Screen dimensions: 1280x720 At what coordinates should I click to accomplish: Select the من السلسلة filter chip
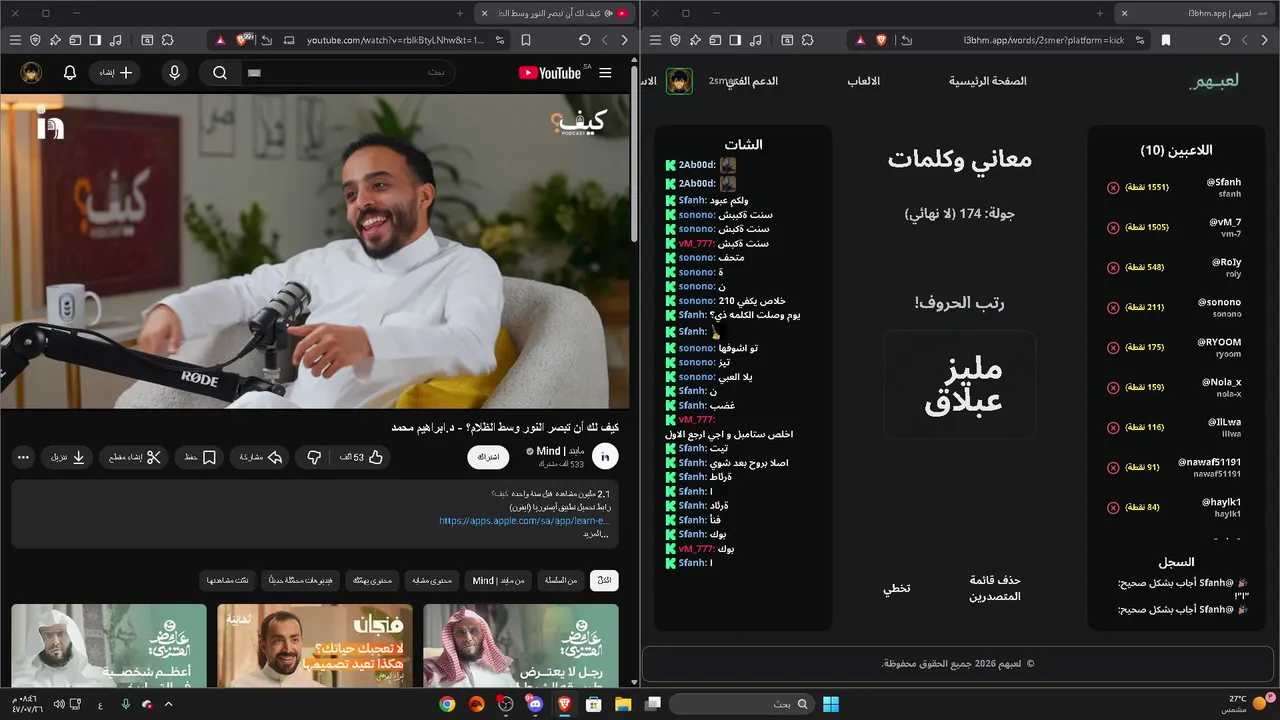pyautogui.click(x=561, y=580)
